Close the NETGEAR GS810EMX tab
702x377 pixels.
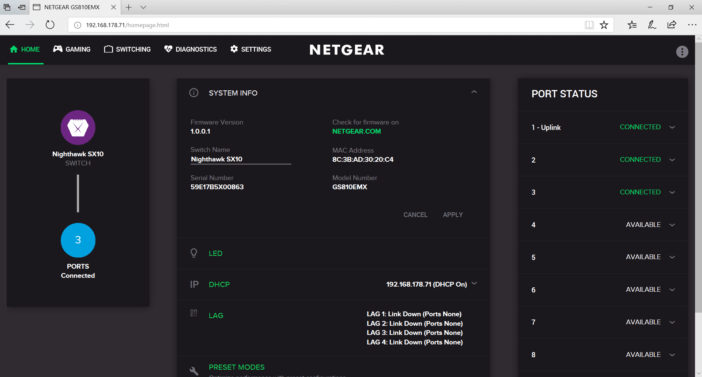[x=113, y=7]
